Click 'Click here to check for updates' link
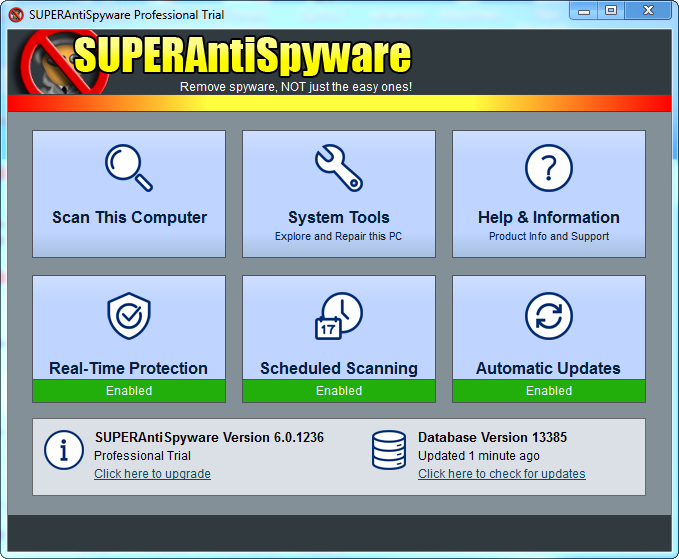The image size is (679, 559). click(501, 474)
